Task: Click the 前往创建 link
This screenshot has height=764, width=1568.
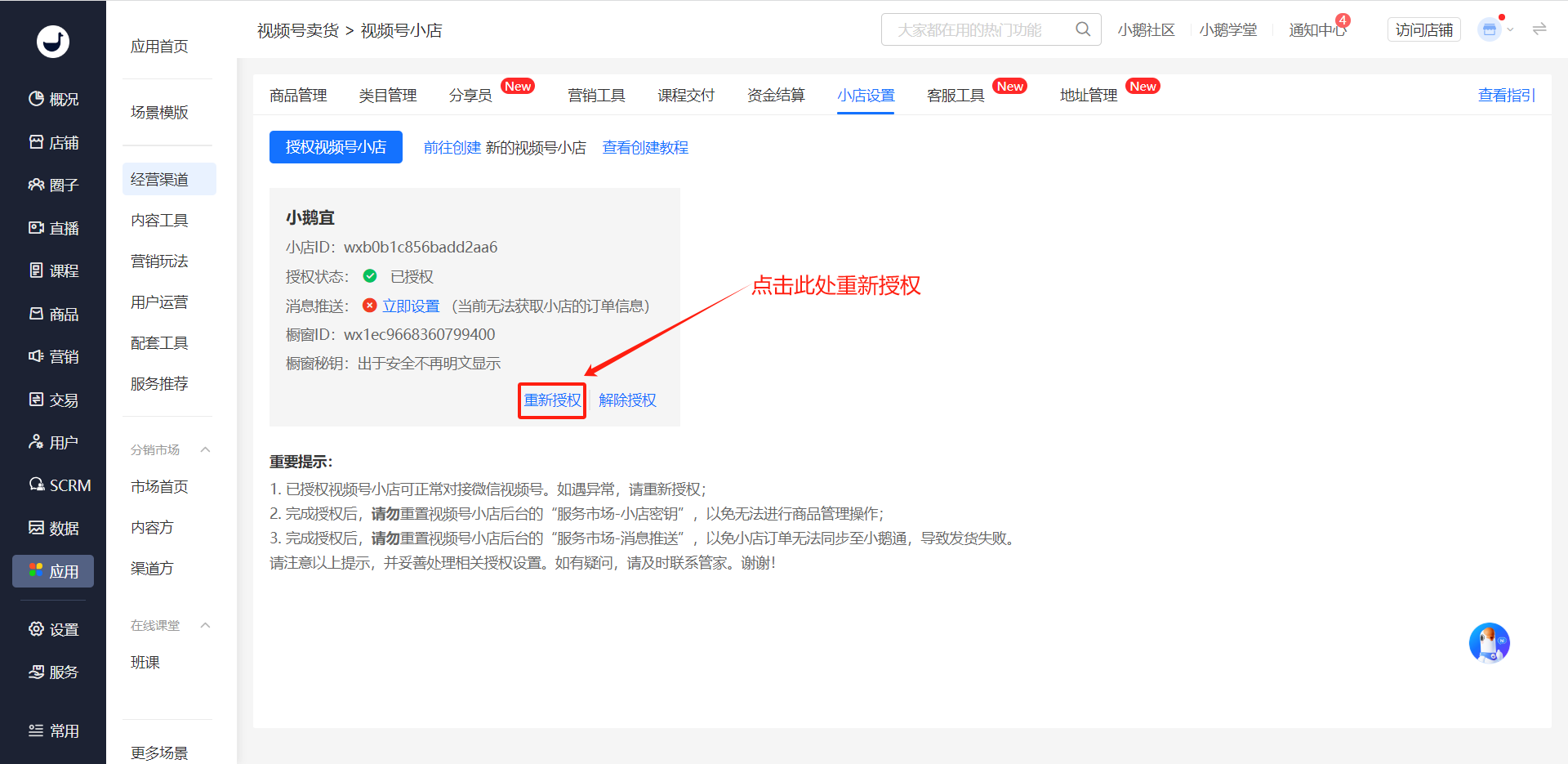Action: [x=452, y=148]
